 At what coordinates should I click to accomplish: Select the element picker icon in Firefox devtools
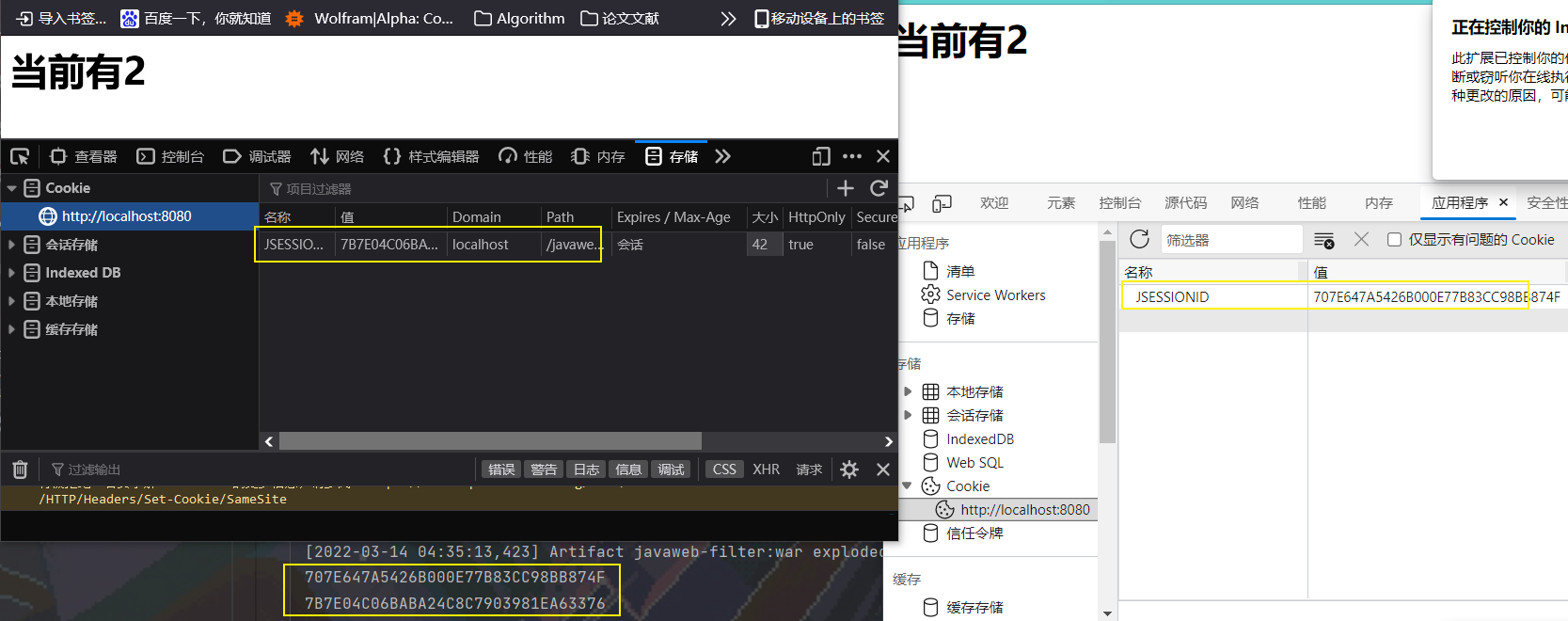[x=20, y=156]
